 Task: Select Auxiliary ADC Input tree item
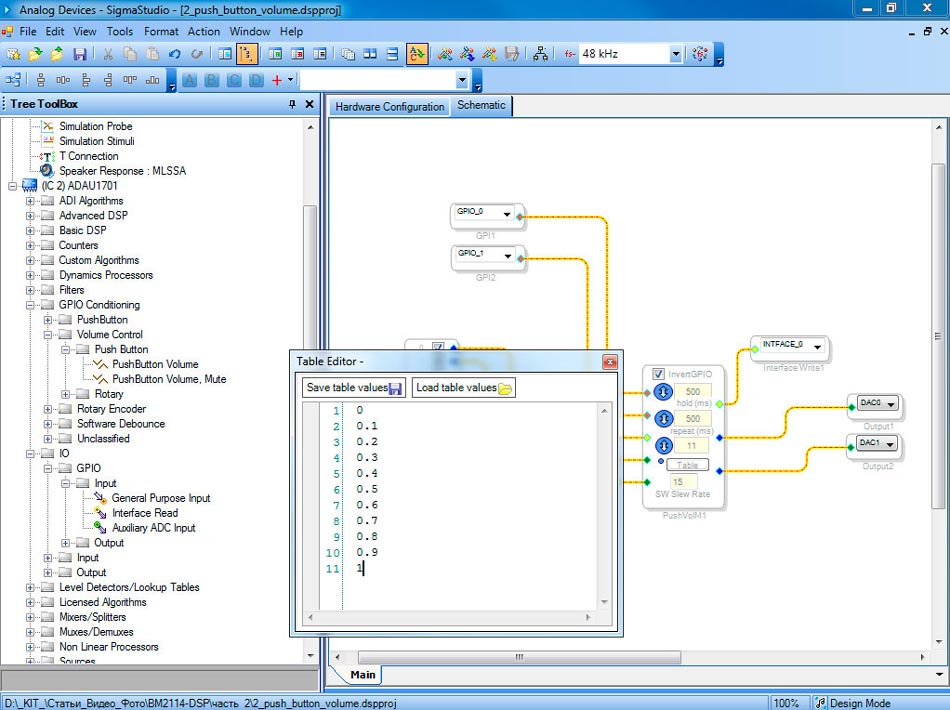pos(153,528)
